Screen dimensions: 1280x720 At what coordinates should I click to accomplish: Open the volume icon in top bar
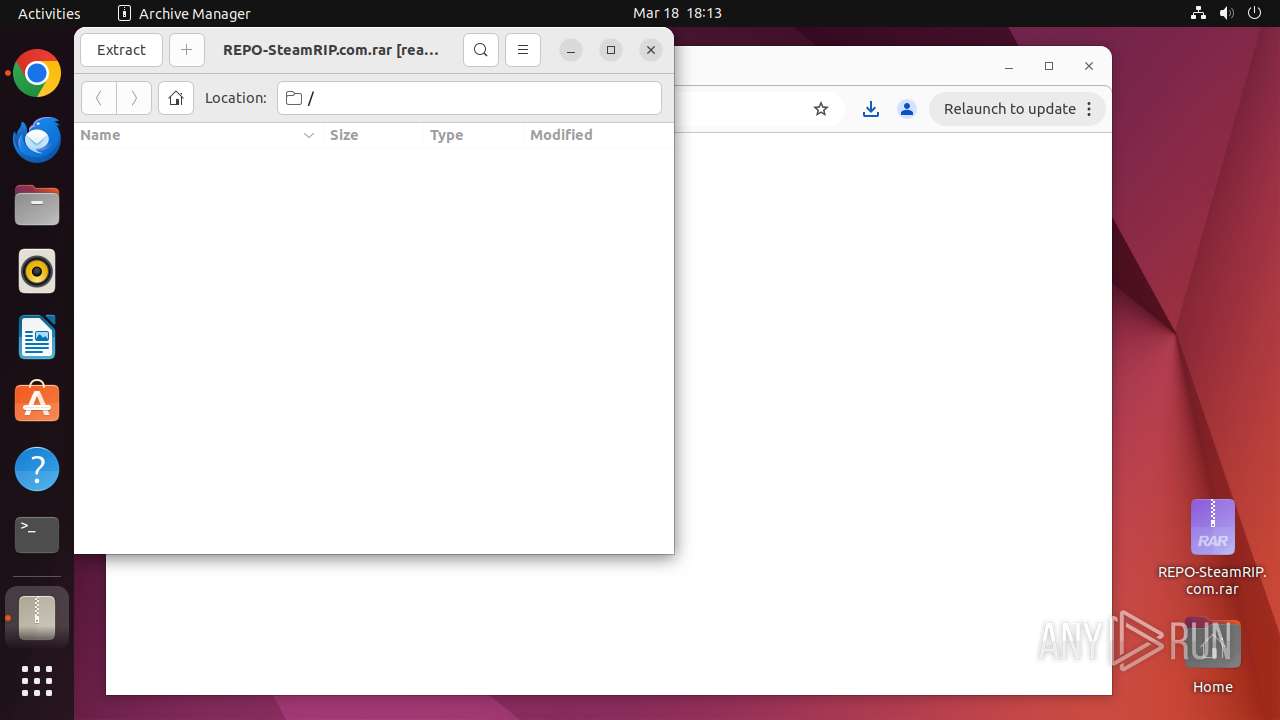pyautogui.click(x=1225, y=13)
